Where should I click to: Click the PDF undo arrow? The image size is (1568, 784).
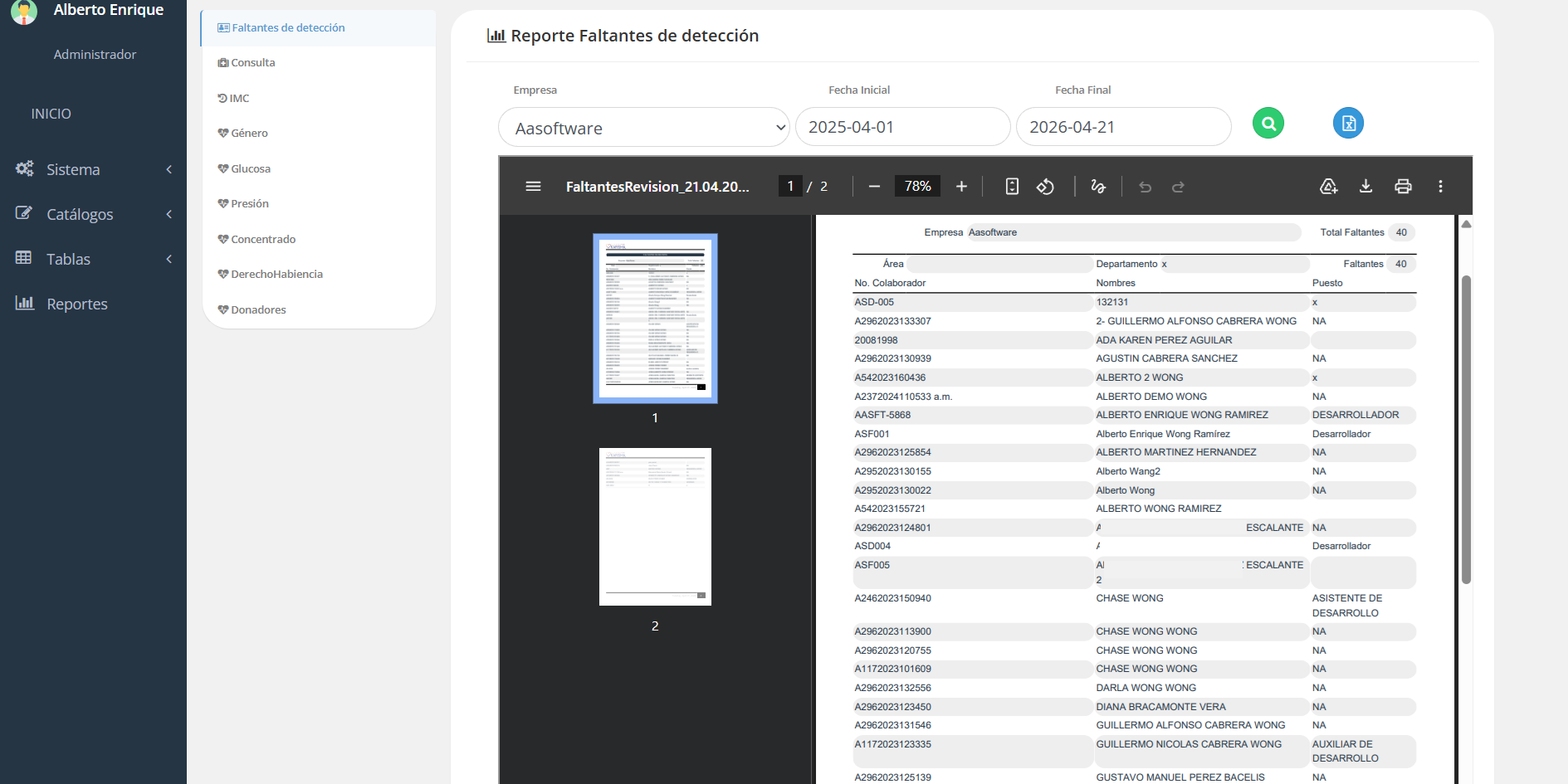1145,187
